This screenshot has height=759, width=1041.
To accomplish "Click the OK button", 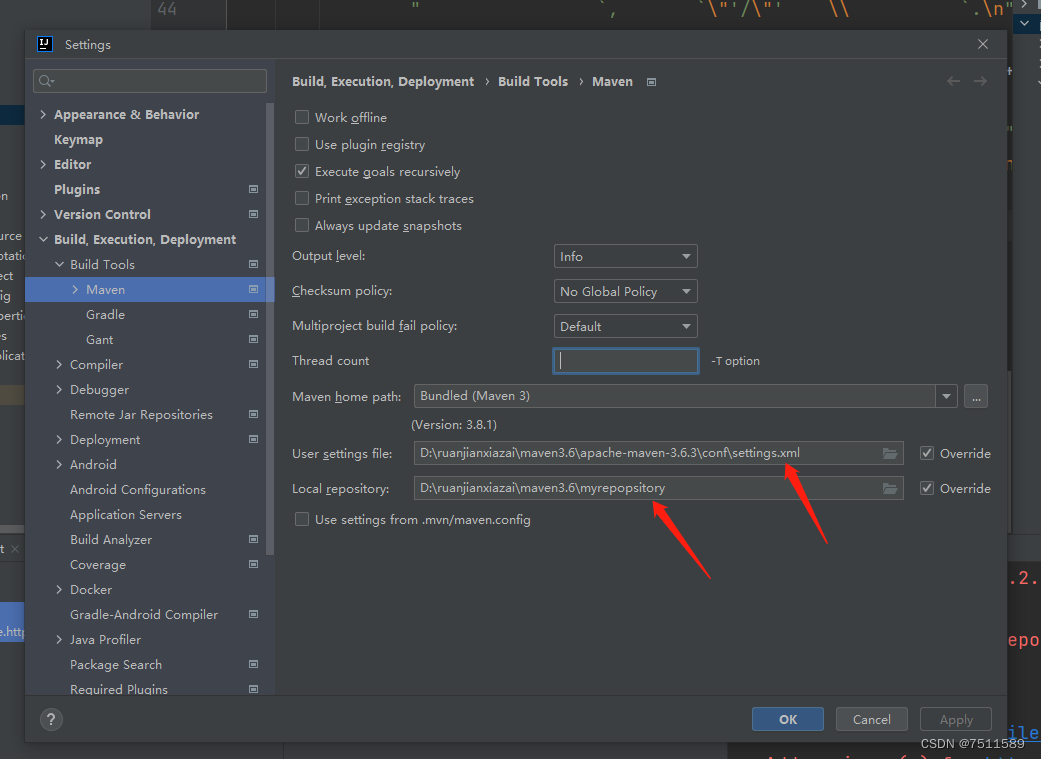I will click(787, 719).
